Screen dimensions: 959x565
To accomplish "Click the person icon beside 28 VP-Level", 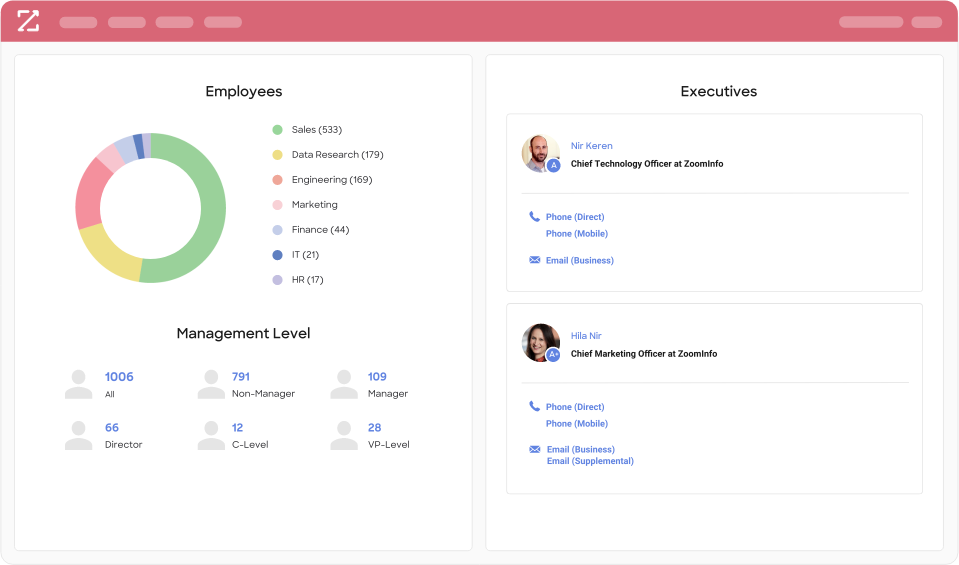I will coord(344,435).
